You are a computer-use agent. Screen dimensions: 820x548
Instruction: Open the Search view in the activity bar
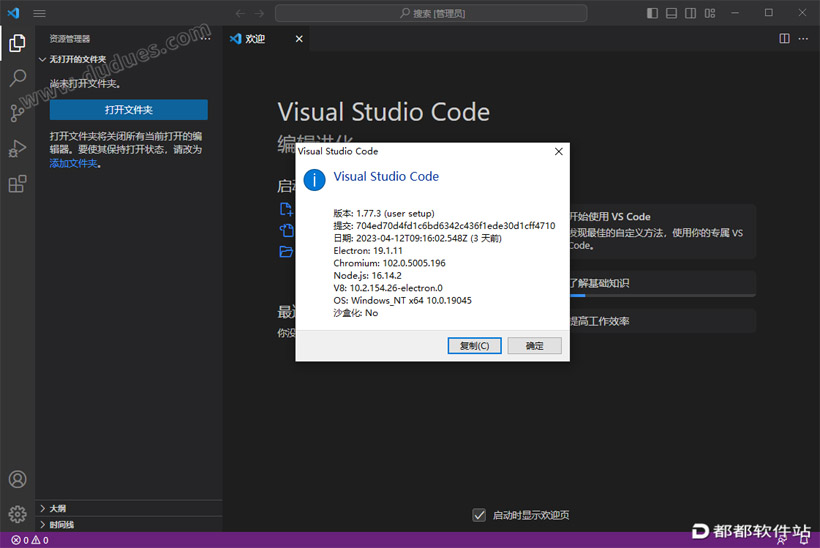17,78
